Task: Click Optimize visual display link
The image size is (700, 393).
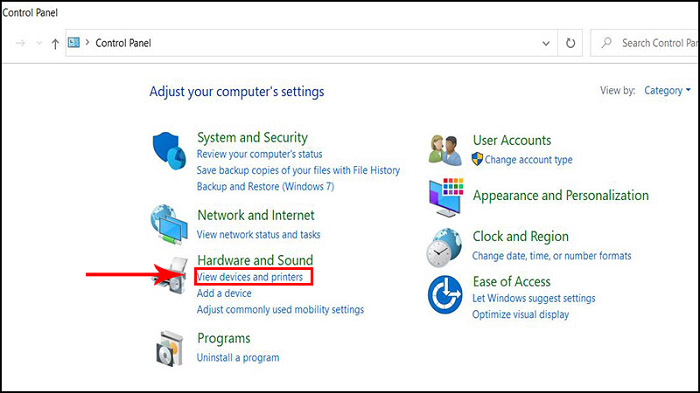Action: pos(521,315)
